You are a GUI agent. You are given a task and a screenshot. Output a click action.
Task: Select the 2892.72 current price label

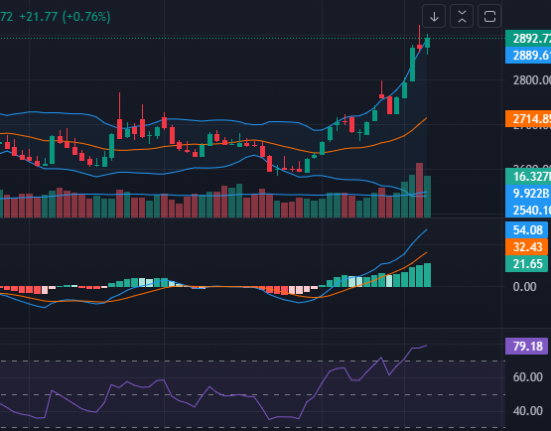pyautogui.click(x=528, y=39)
